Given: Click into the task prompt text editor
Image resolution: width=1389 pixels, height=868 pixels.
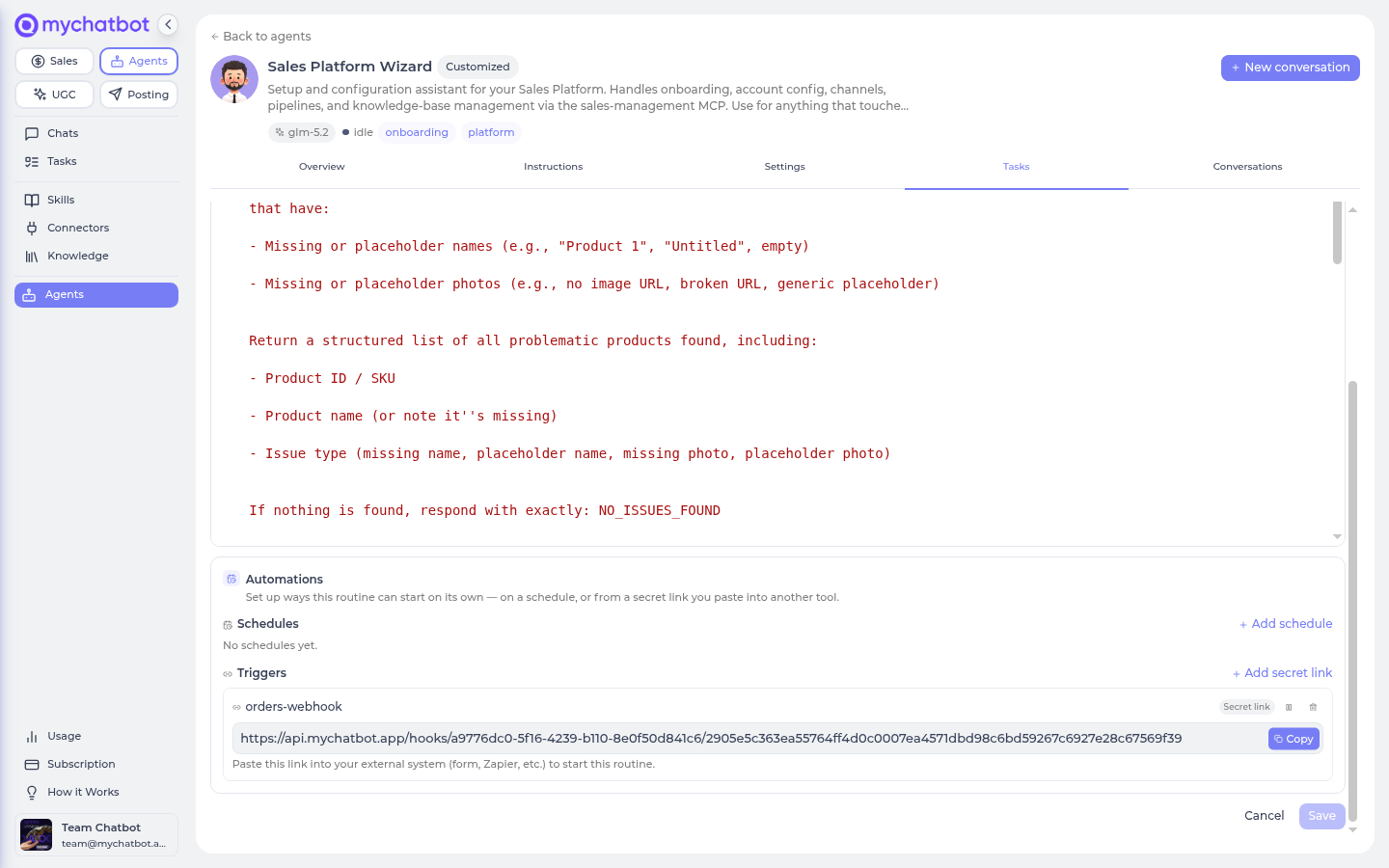Looking at the screenshot, I should coord(772,371).
